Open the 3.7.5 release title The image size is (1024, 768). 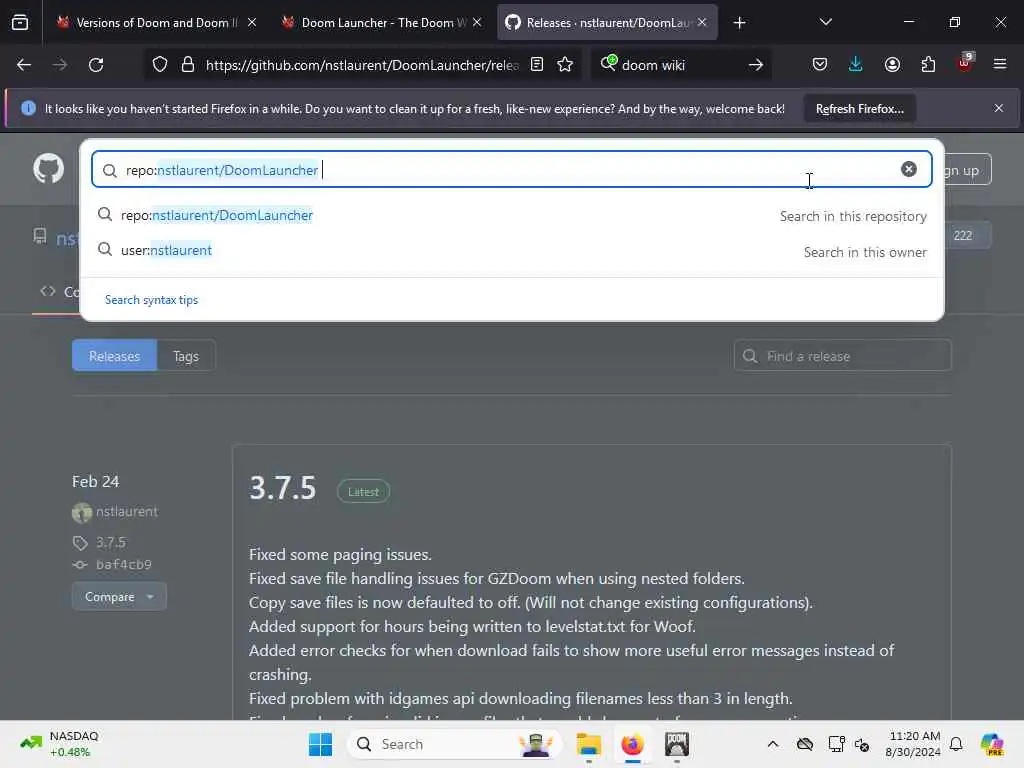click(x=282, y=488)
